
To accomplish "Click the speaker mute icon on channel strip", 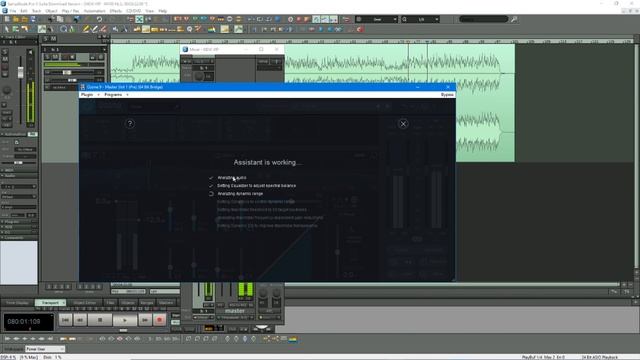I will pyautogui.click(x=30, y=52).
